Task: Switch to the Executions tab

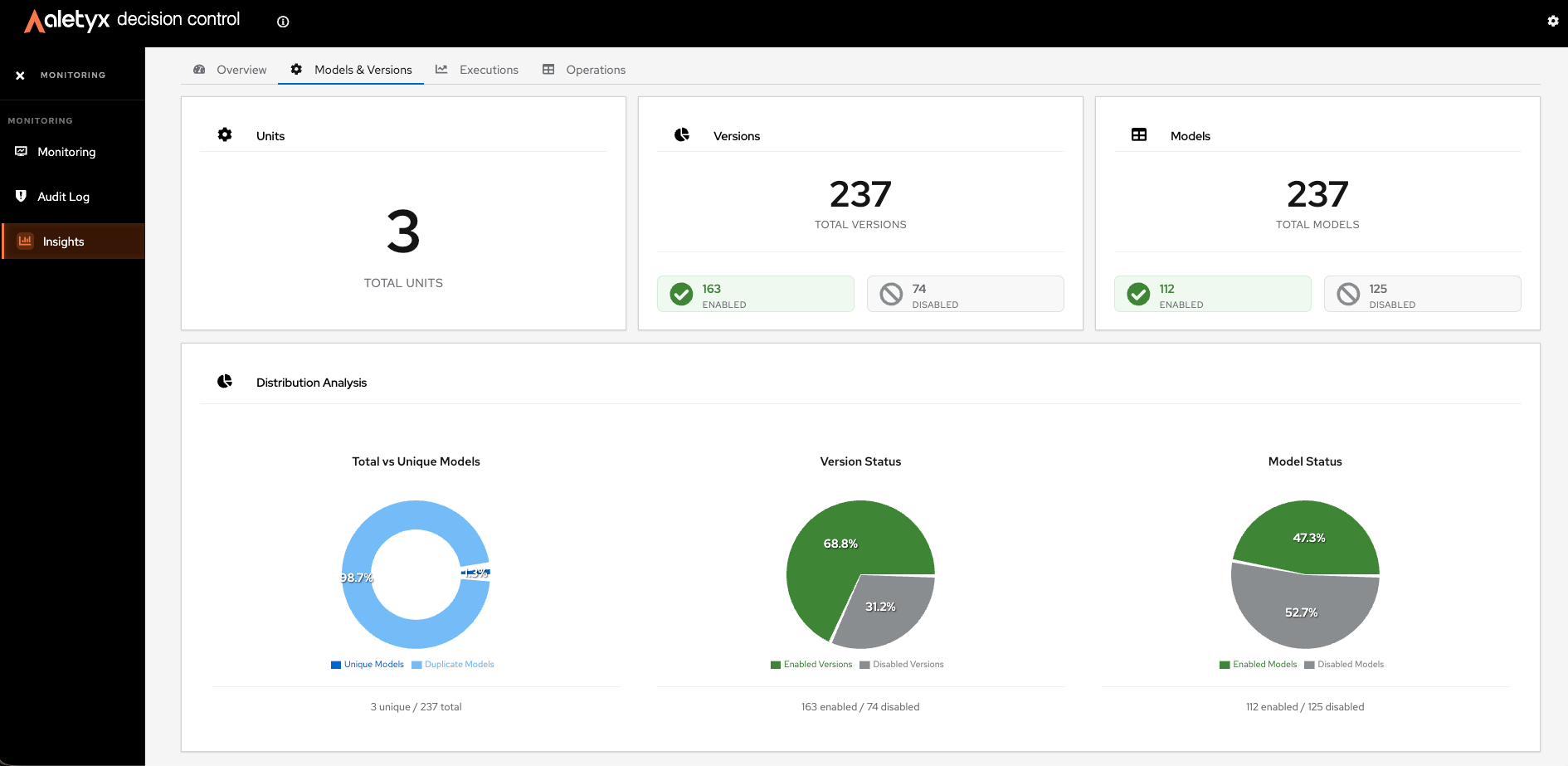Action: coord(477,70)
